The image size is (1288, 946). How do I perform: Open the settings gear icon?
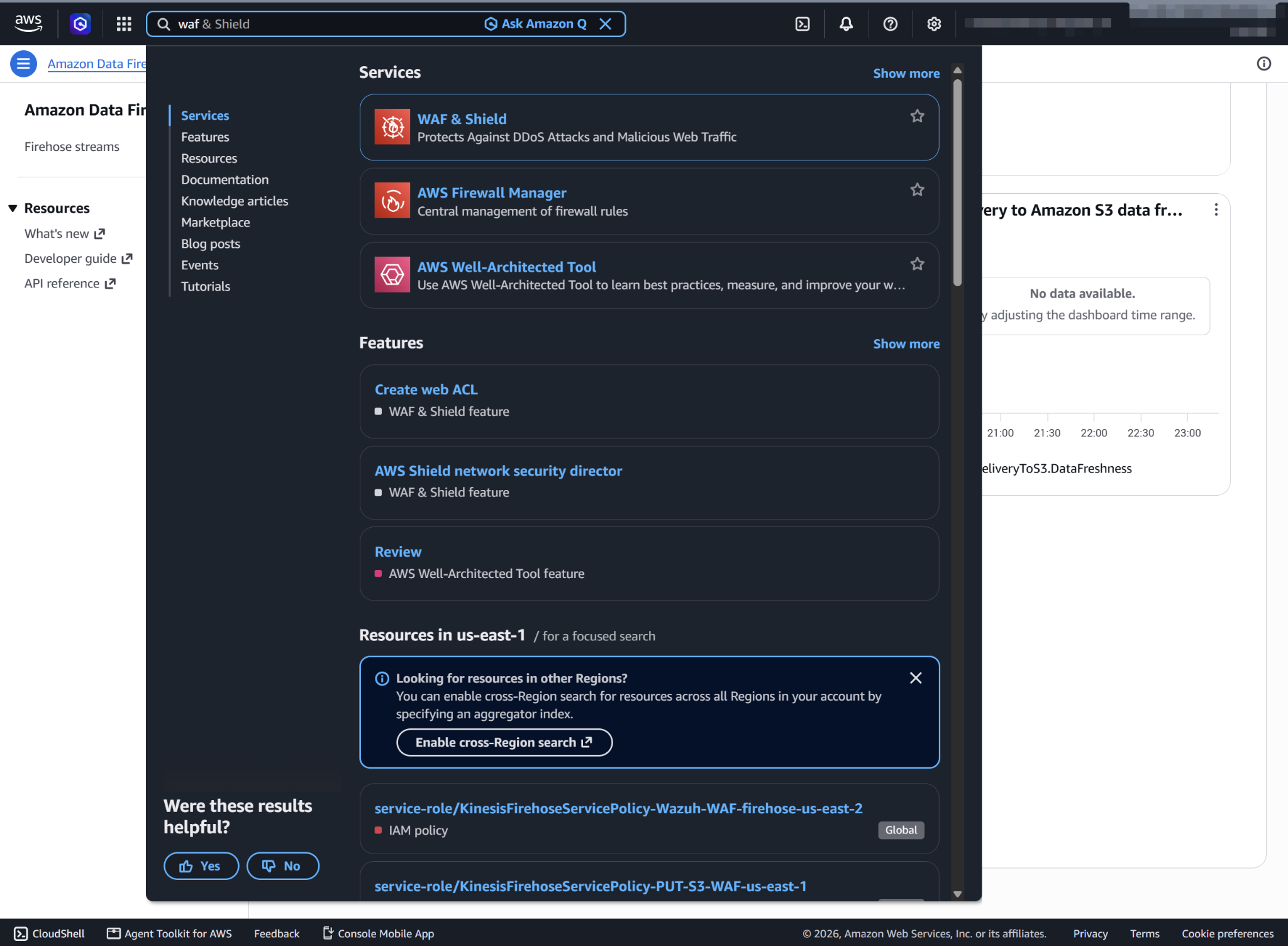point(934,24)
